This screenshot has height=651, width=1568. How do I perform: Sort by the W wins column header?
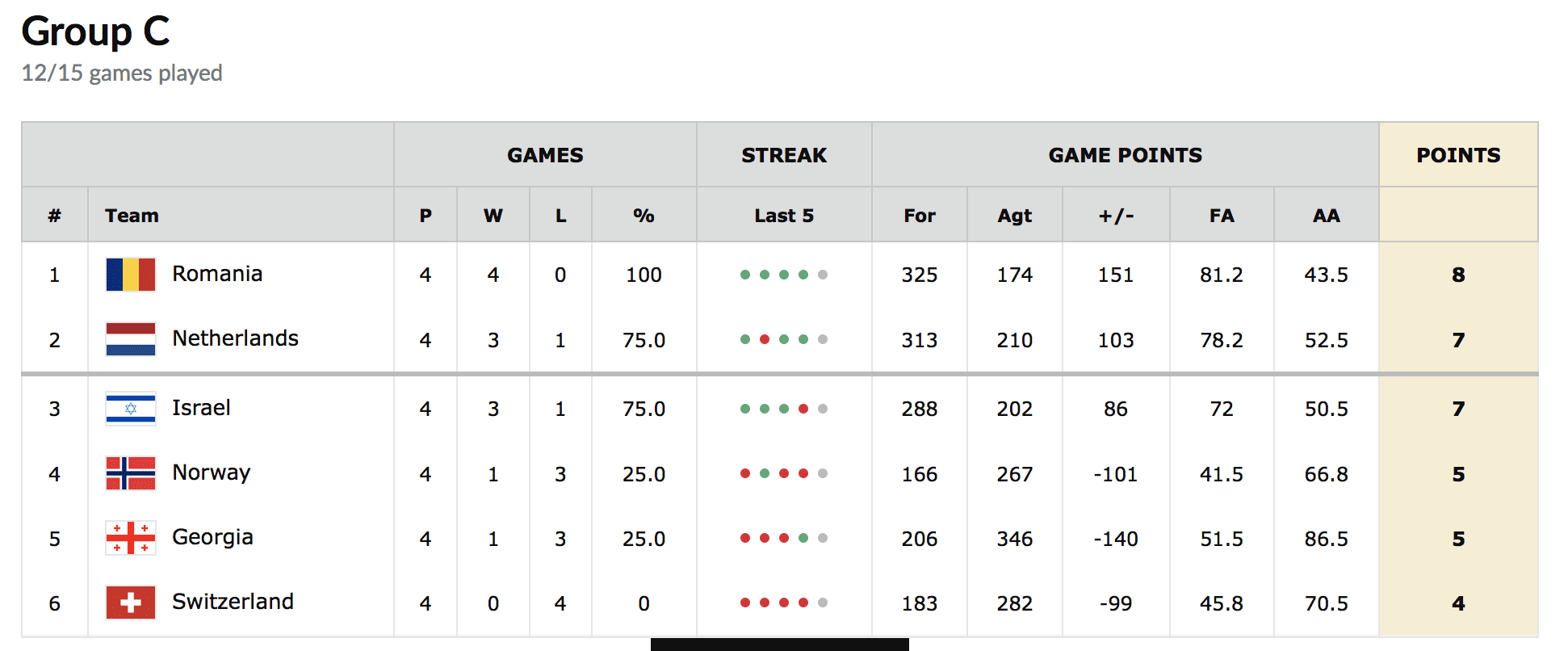(x=493, y=216)
